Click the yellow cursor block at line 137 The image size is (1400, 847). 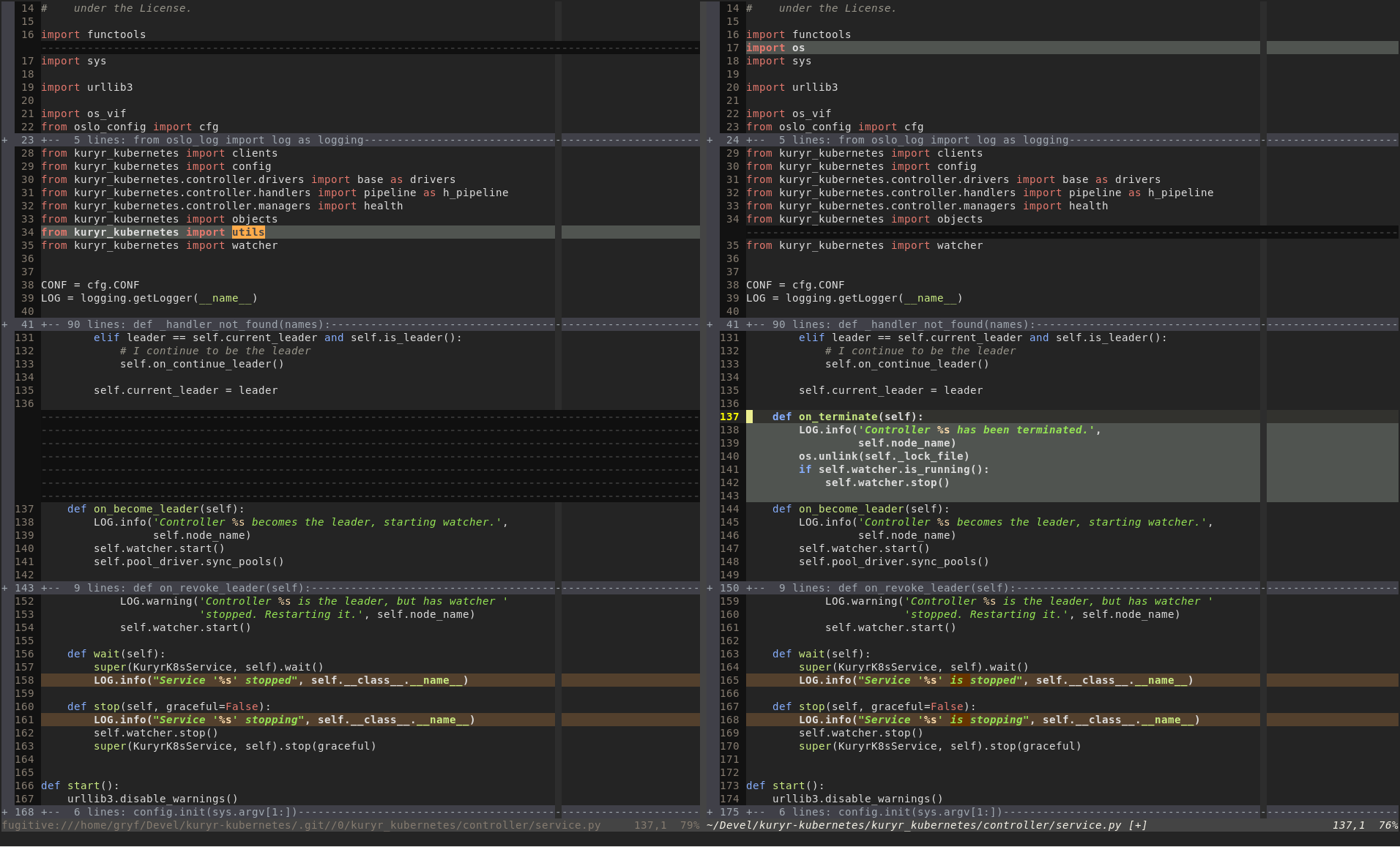(749, 417)
